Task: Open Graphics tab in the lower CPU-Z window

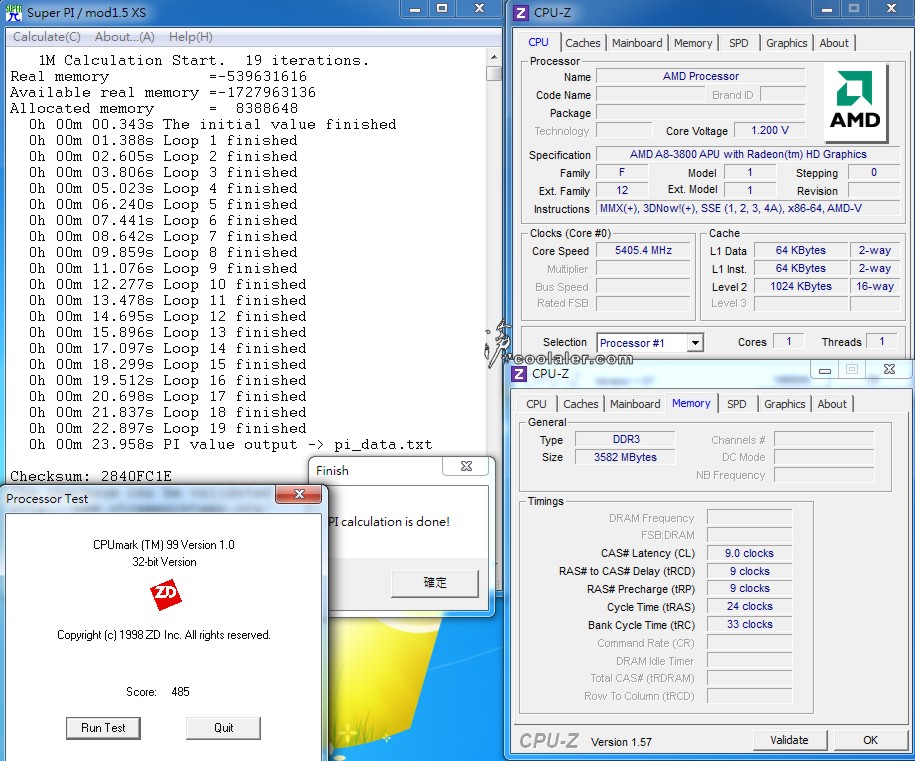Action: point(784,404)
